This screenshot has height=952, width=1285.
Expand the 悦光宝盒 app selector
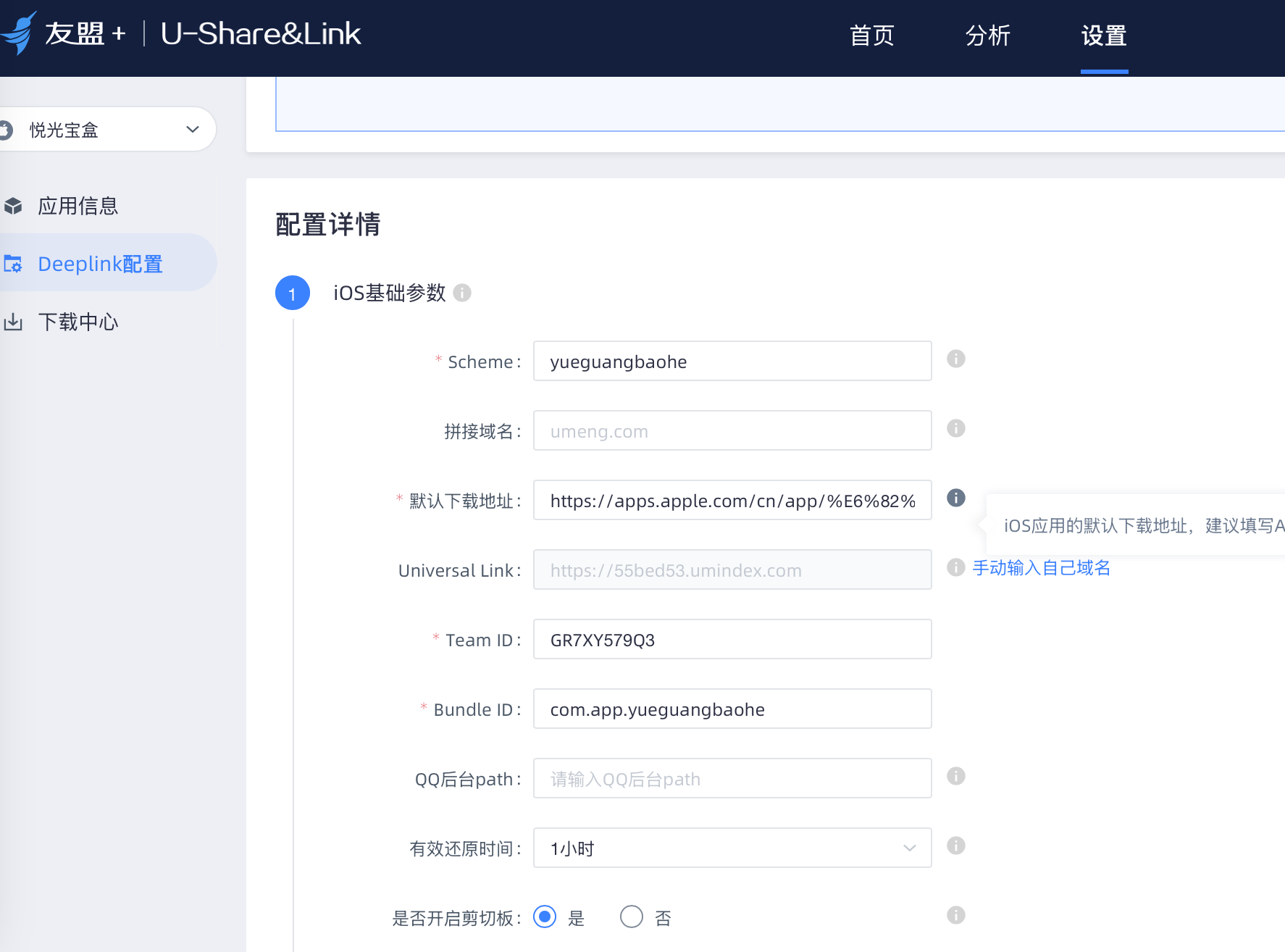pyautogui.click(x=109, y=130)
